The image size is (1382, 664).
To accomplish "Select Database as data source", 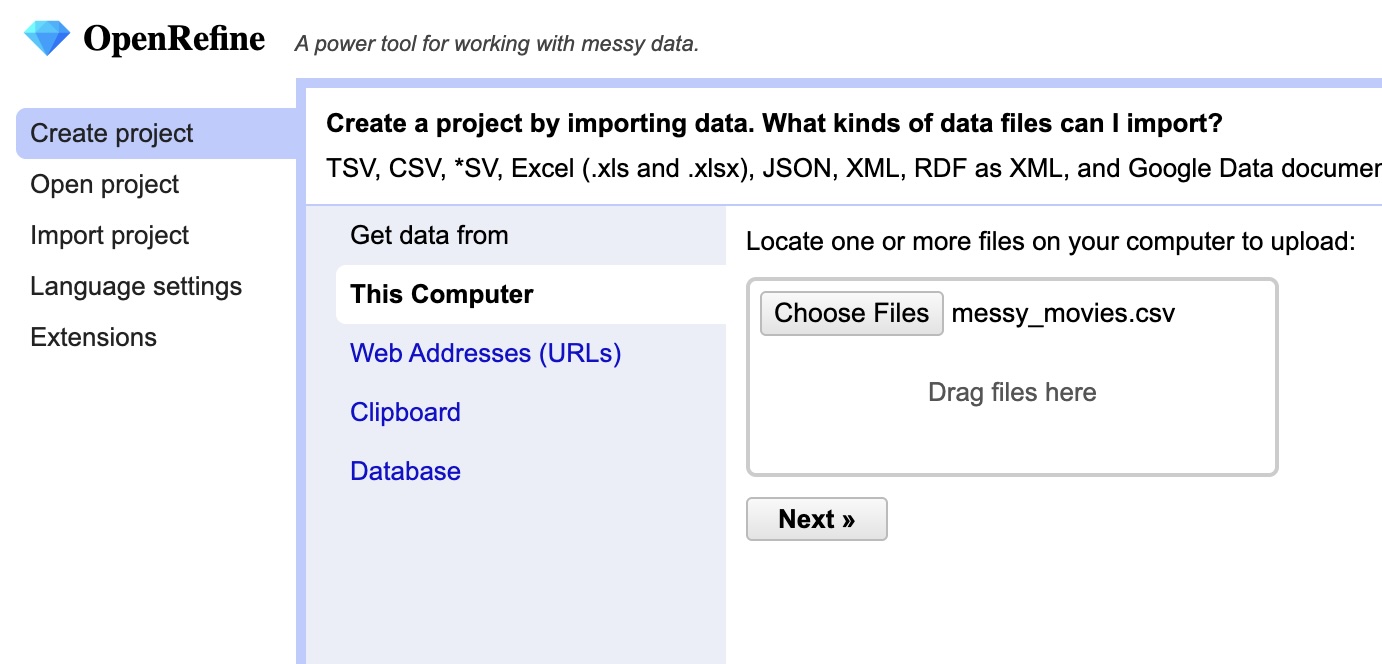I will click(x=405, y=471).
